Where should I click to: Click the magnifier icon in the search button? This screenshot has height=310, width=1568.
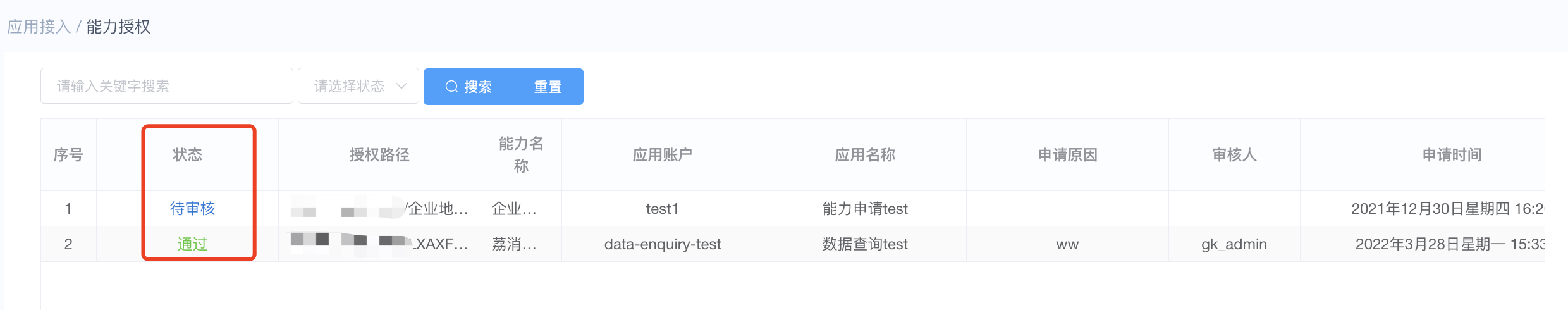(x=451, y=87)
